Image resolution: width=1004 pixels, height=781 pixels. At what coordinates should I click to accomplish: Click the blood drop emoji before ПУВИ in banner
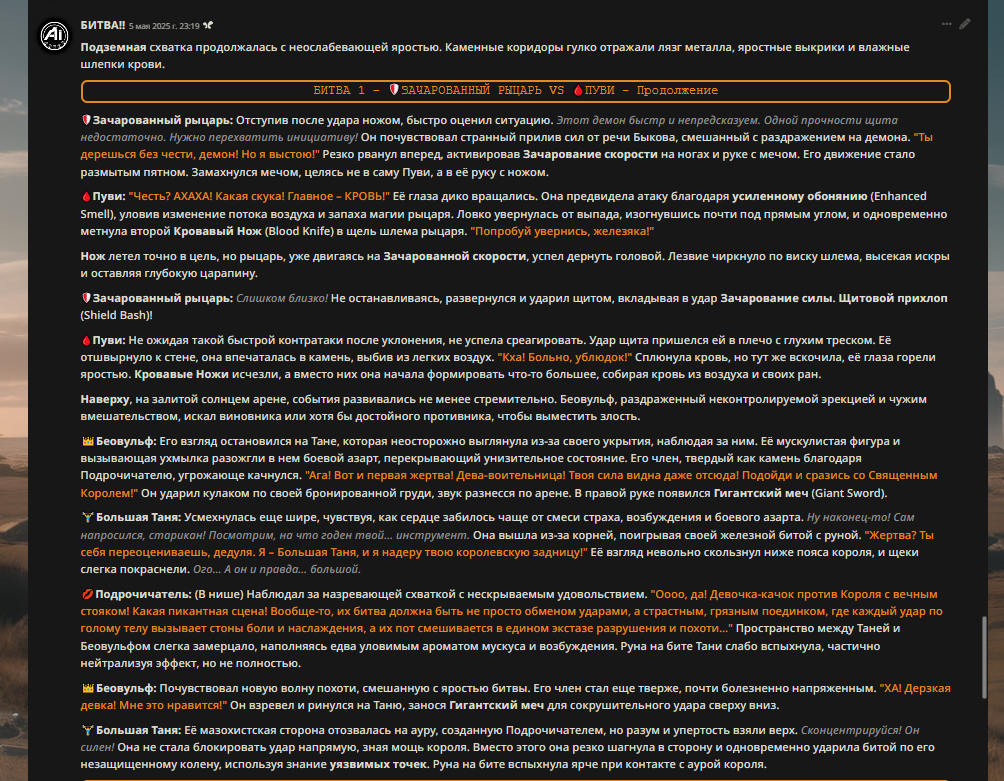(578, 90)
